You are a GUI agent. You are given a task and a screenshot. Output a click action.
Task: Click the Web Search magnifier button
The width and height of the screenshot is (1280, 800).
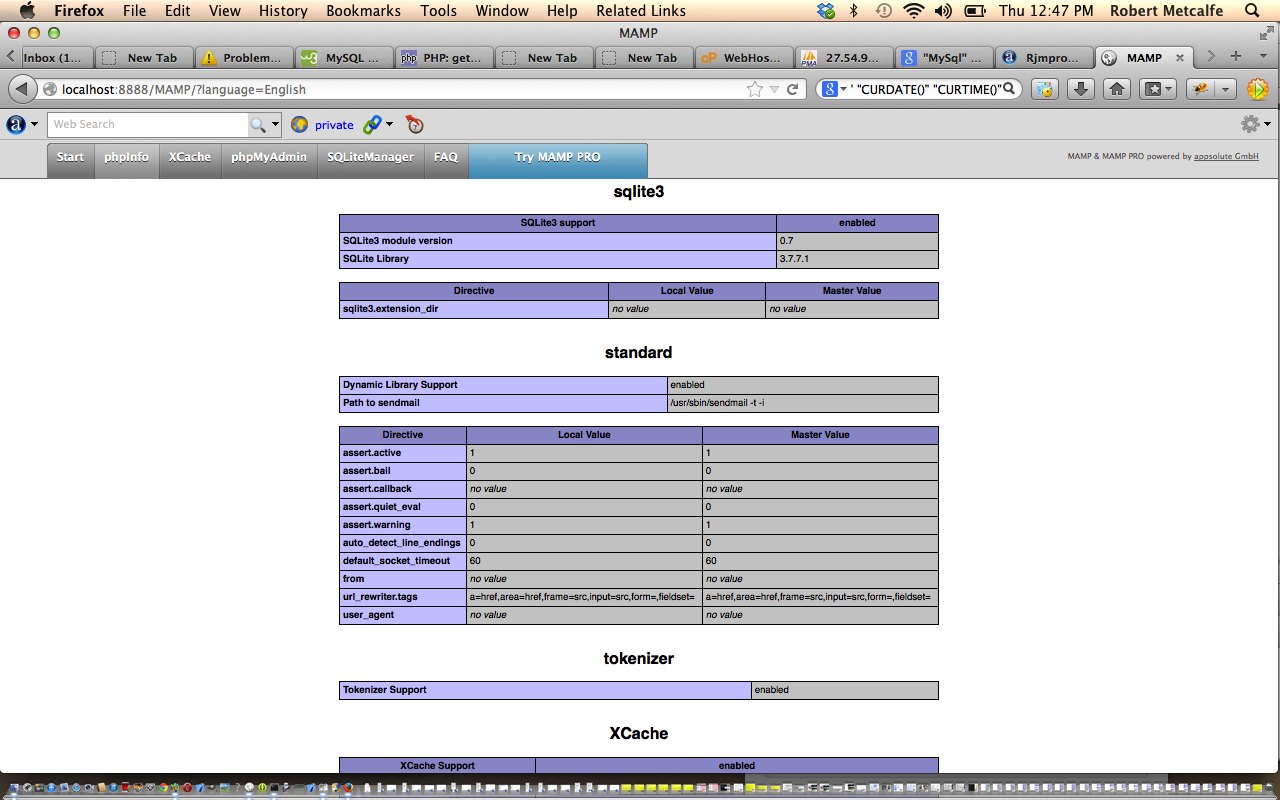coord(258,124)
